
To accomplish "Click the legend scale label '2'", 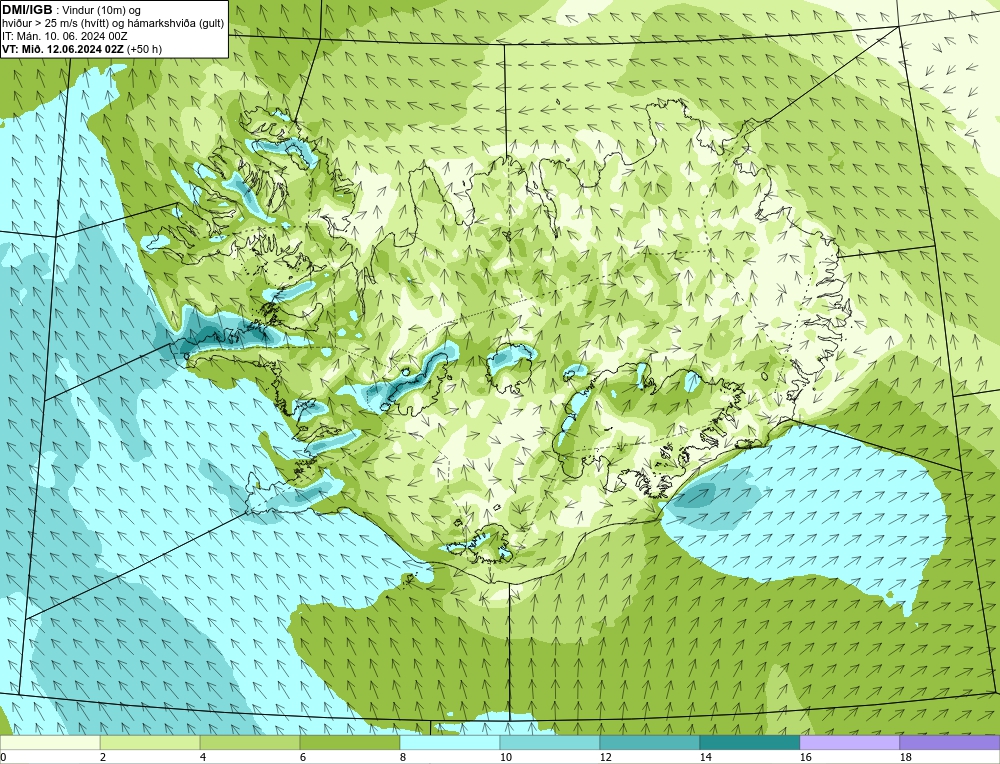I will [103, 757].
